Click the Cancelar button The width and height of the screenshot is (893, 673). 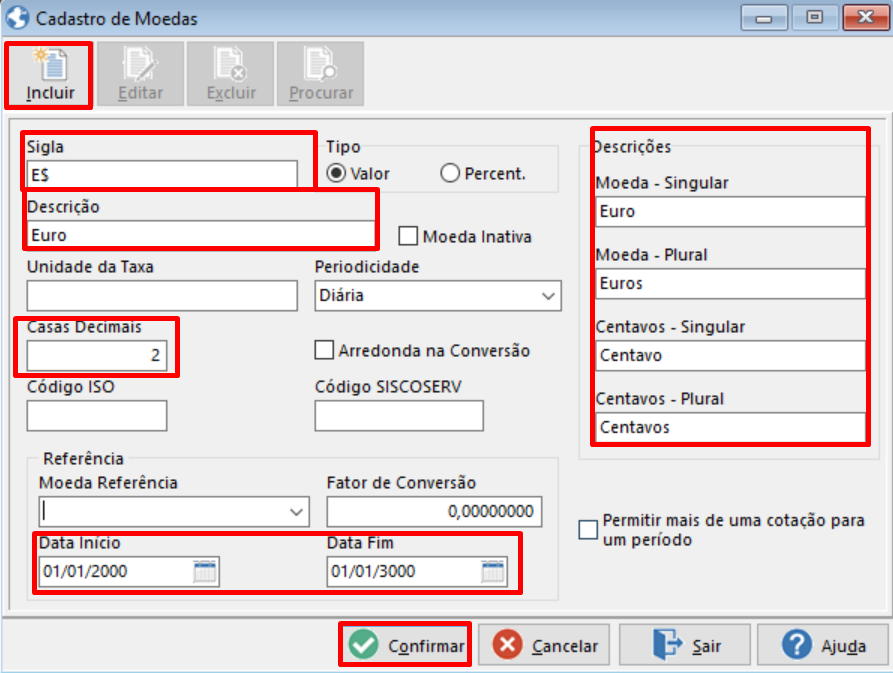[x=544, y=645]
